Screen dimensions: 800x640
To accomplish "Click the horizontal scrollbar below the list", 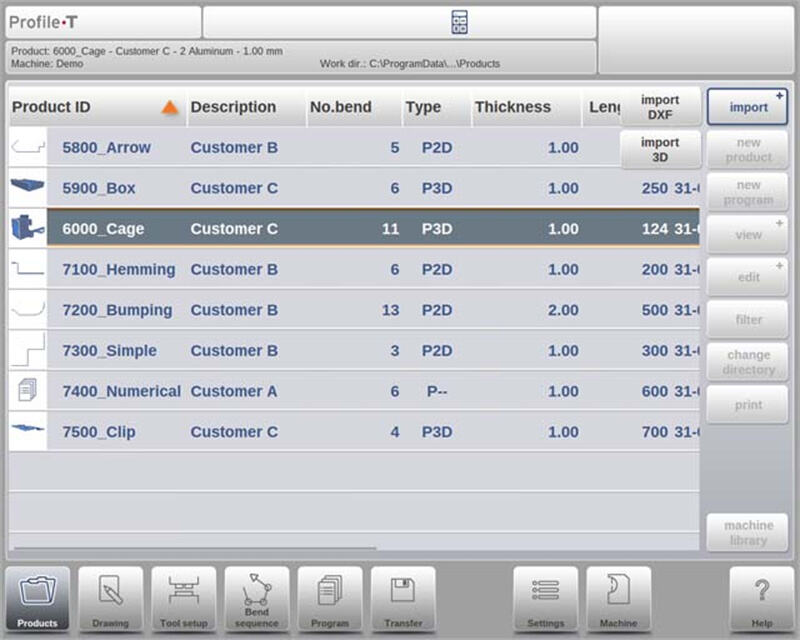I will 195,549.
